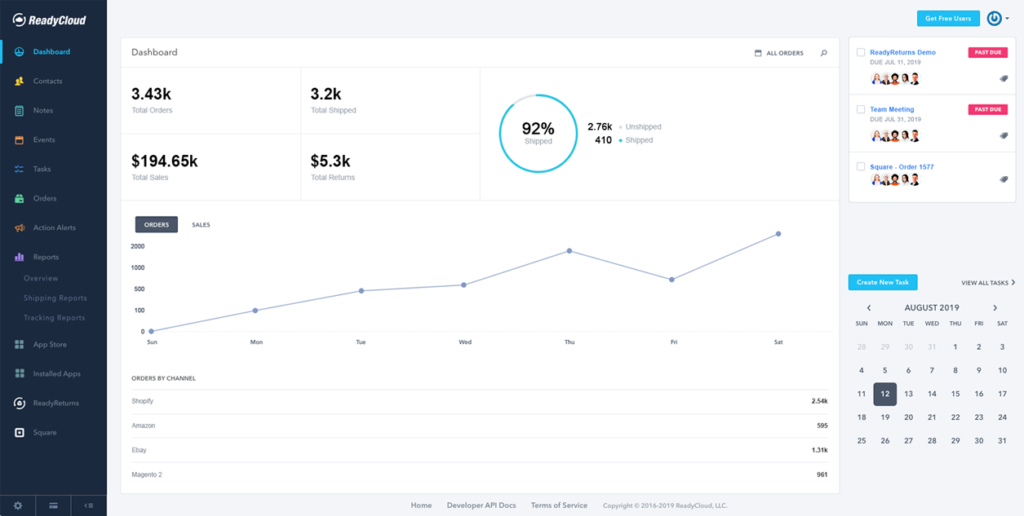This screenshot has width=1024, height=516.
Task: Go to previous month in calendar
Action: pos(869,308)
